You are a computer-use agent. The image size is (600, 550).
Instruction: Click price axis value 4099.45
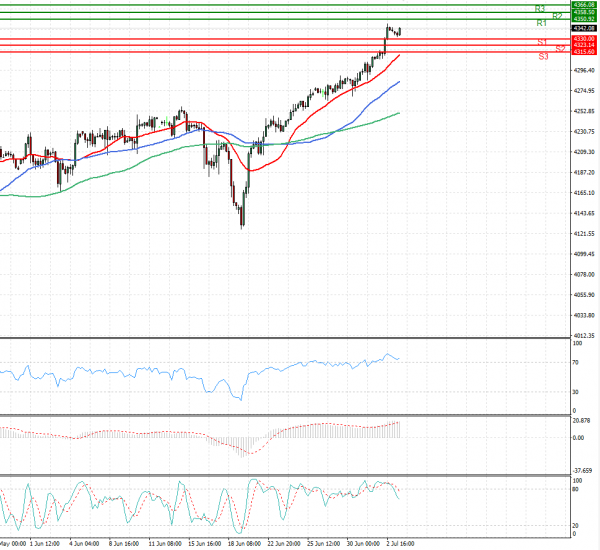point(584,254)
